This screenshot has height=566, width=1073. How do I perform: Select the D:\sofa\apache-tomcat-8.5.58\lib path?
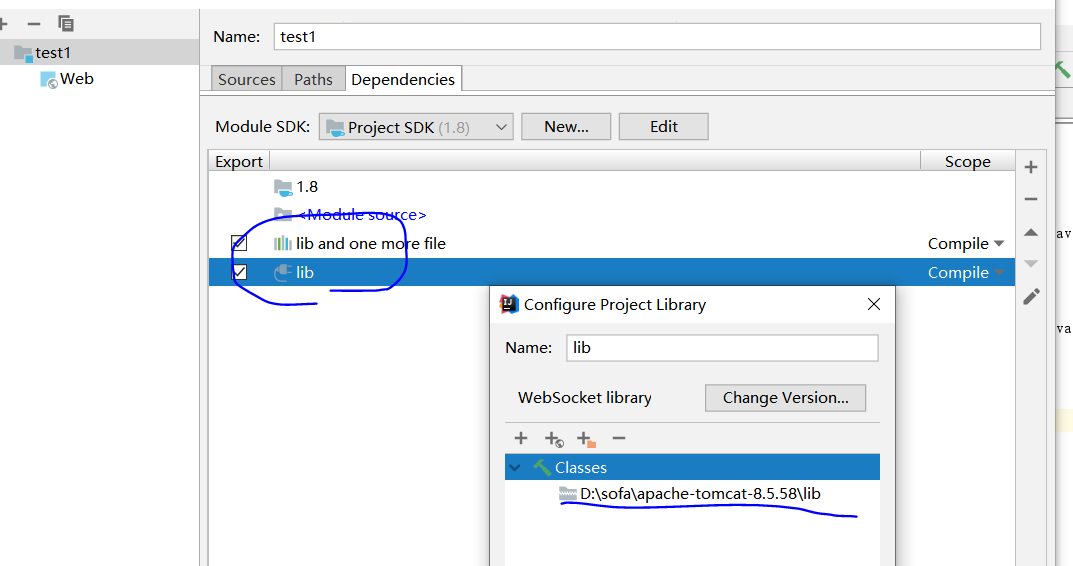(x=700, y=493)
